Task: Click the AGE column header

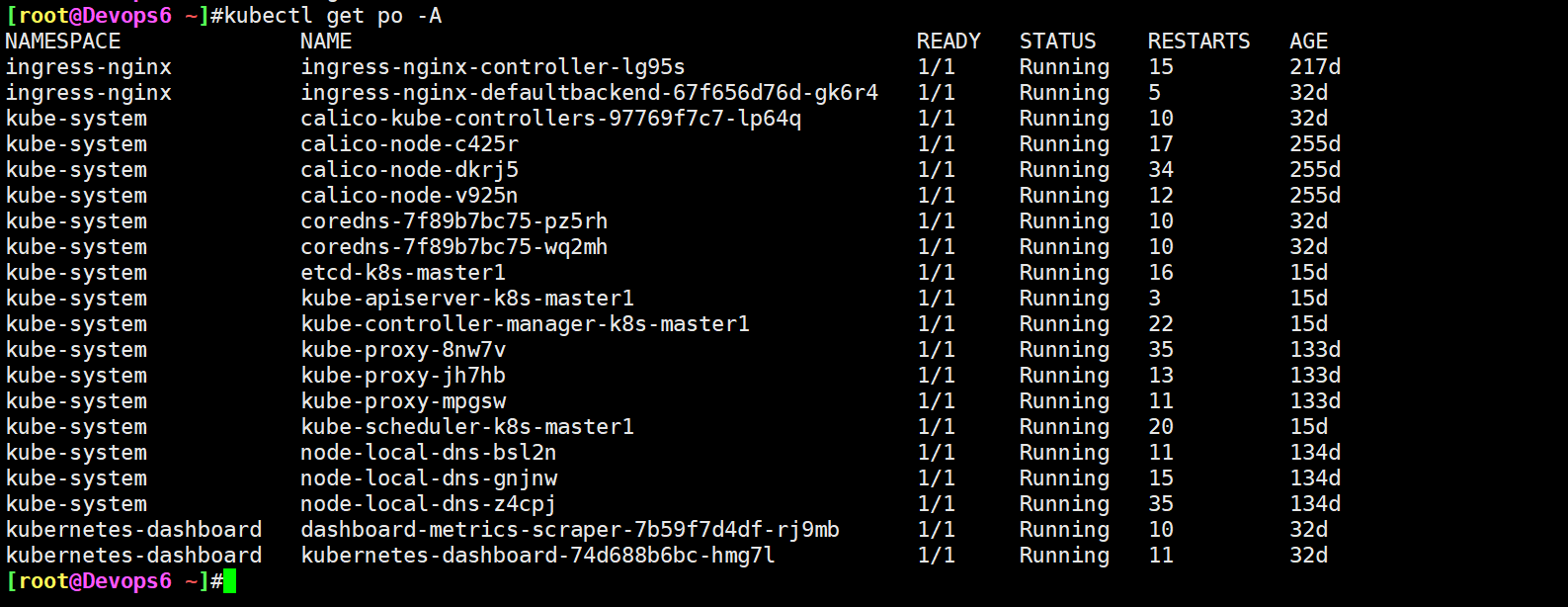Action: [x=1308, y=42]
